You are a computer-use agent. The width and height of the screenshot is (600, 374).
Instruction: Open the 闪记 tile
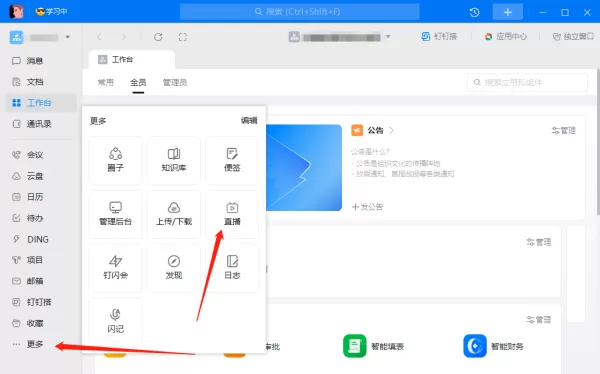pyautogui.click(x=115, y=322)
